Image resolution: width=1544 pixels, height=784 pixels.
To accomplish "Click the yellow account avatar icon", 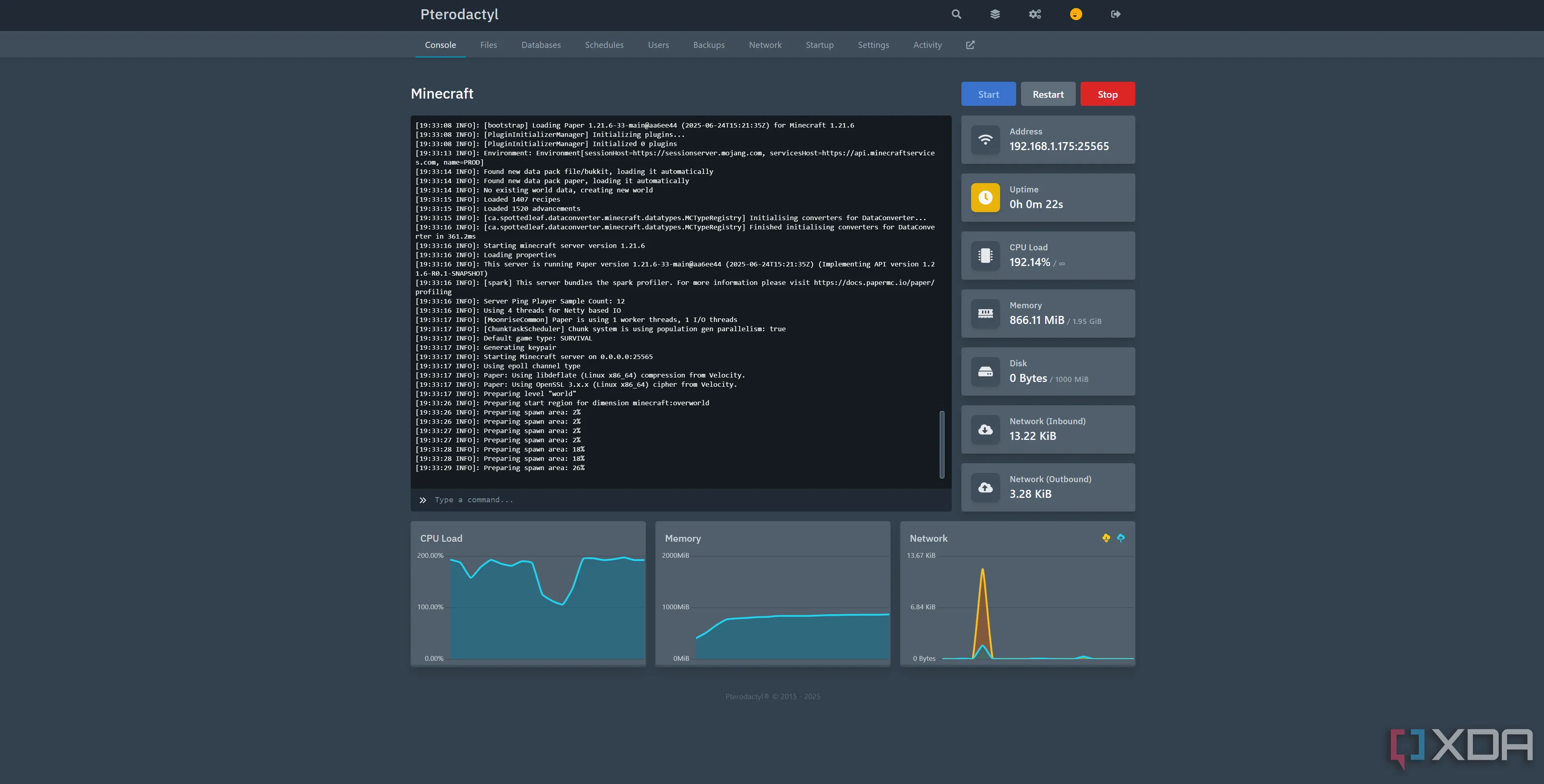I will 1076,14.
